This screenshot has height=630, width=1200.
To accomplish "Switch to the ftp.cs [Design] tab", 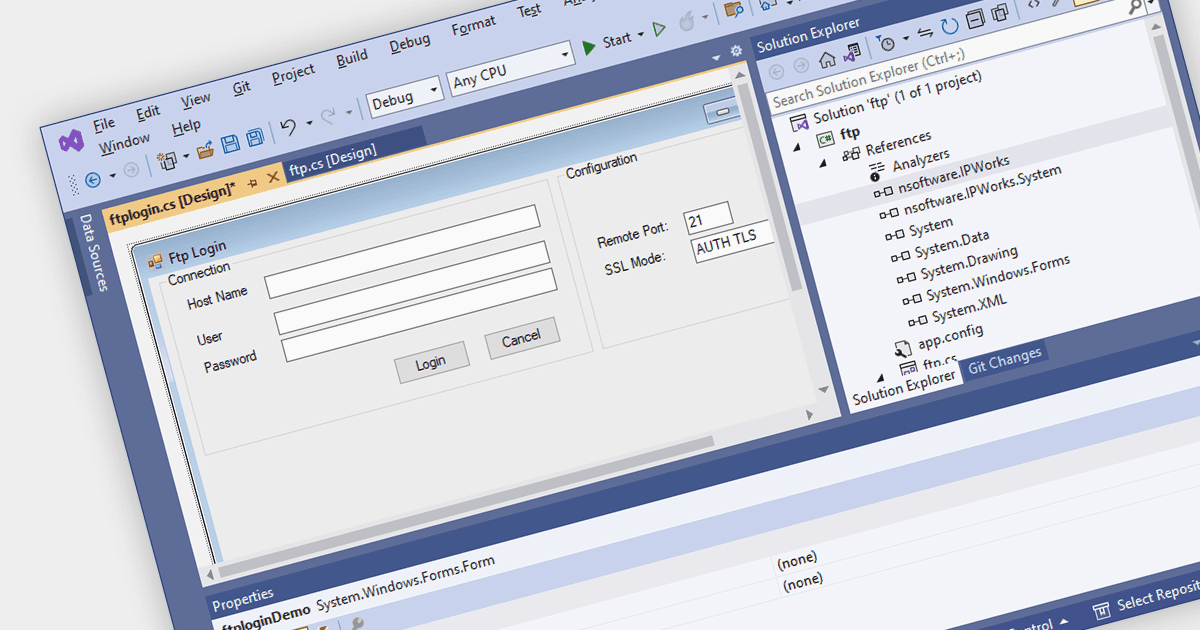I will pyautogui.click(x=332, y=160).
